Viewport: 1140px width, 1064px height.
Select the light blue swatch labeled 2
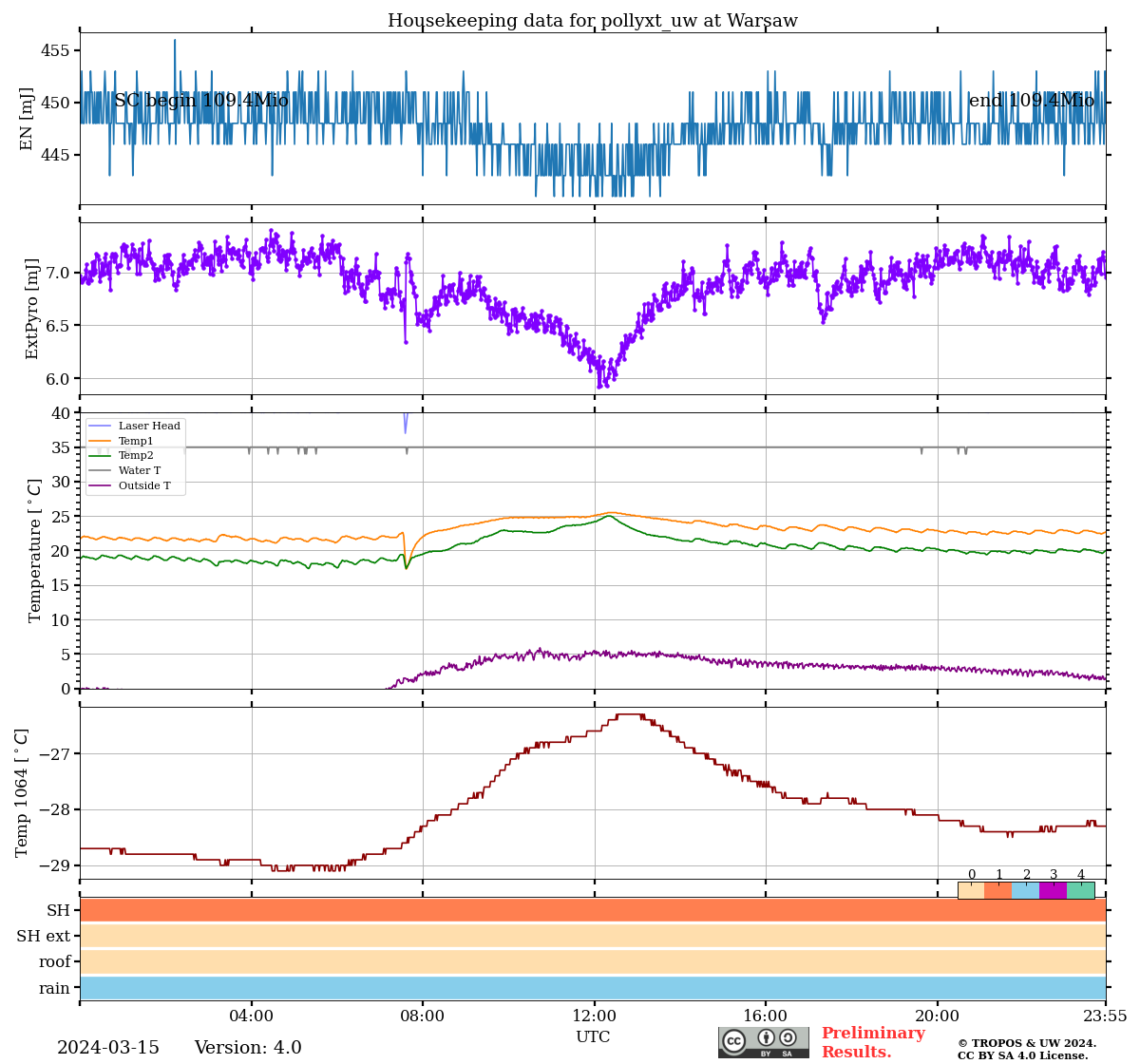click(x=1026, y=890)
